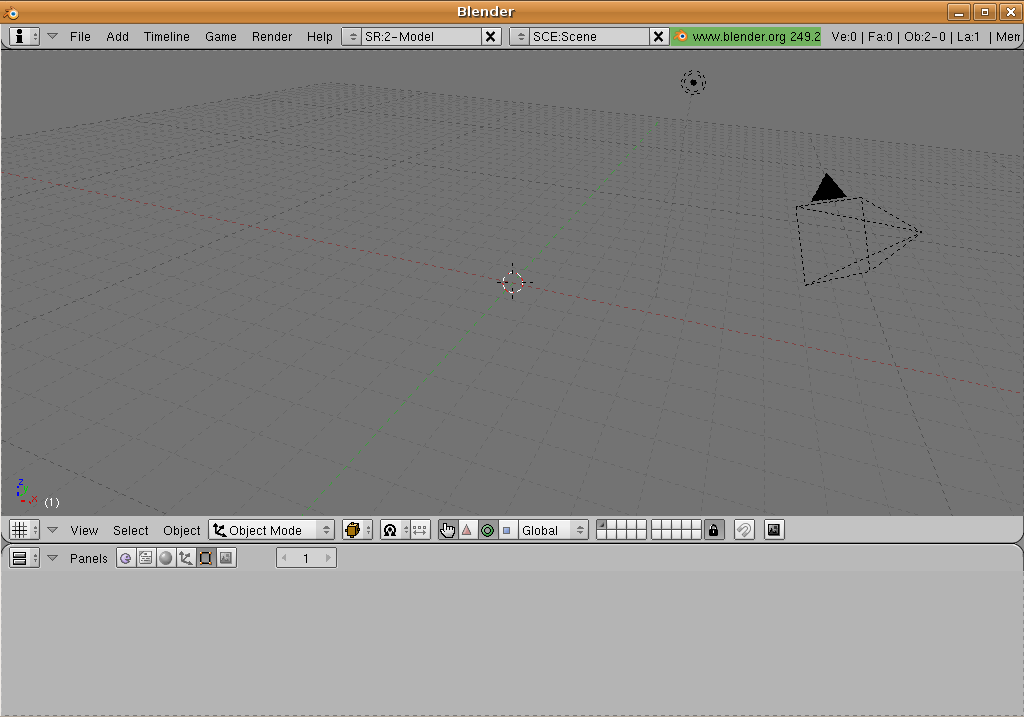
Task: Open the SCE:Scene browse arrows
Action: click(520, 37)
